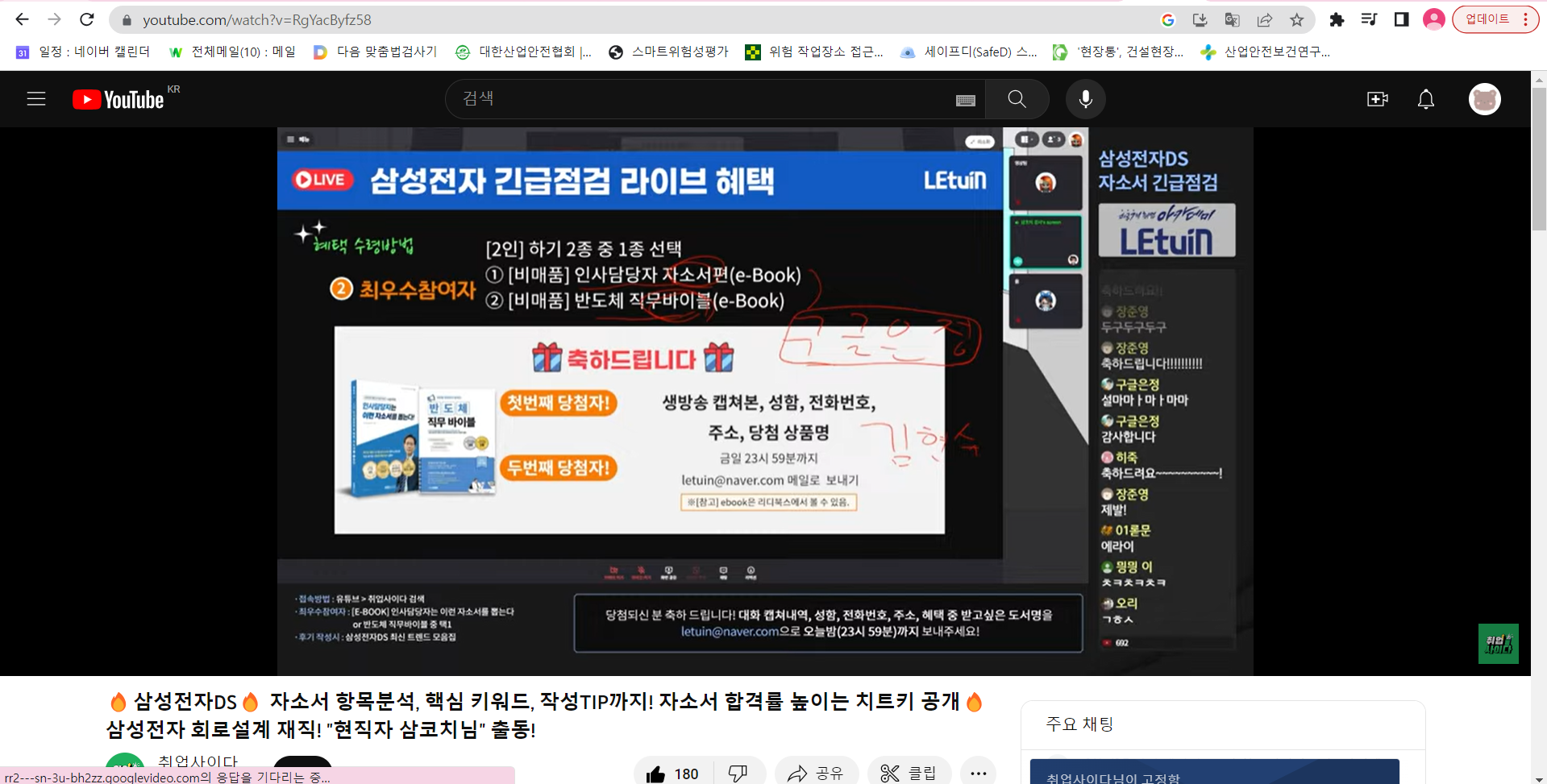Open the browser extensions puzzle icon
1547x784 pixels.
[1337, 20]
